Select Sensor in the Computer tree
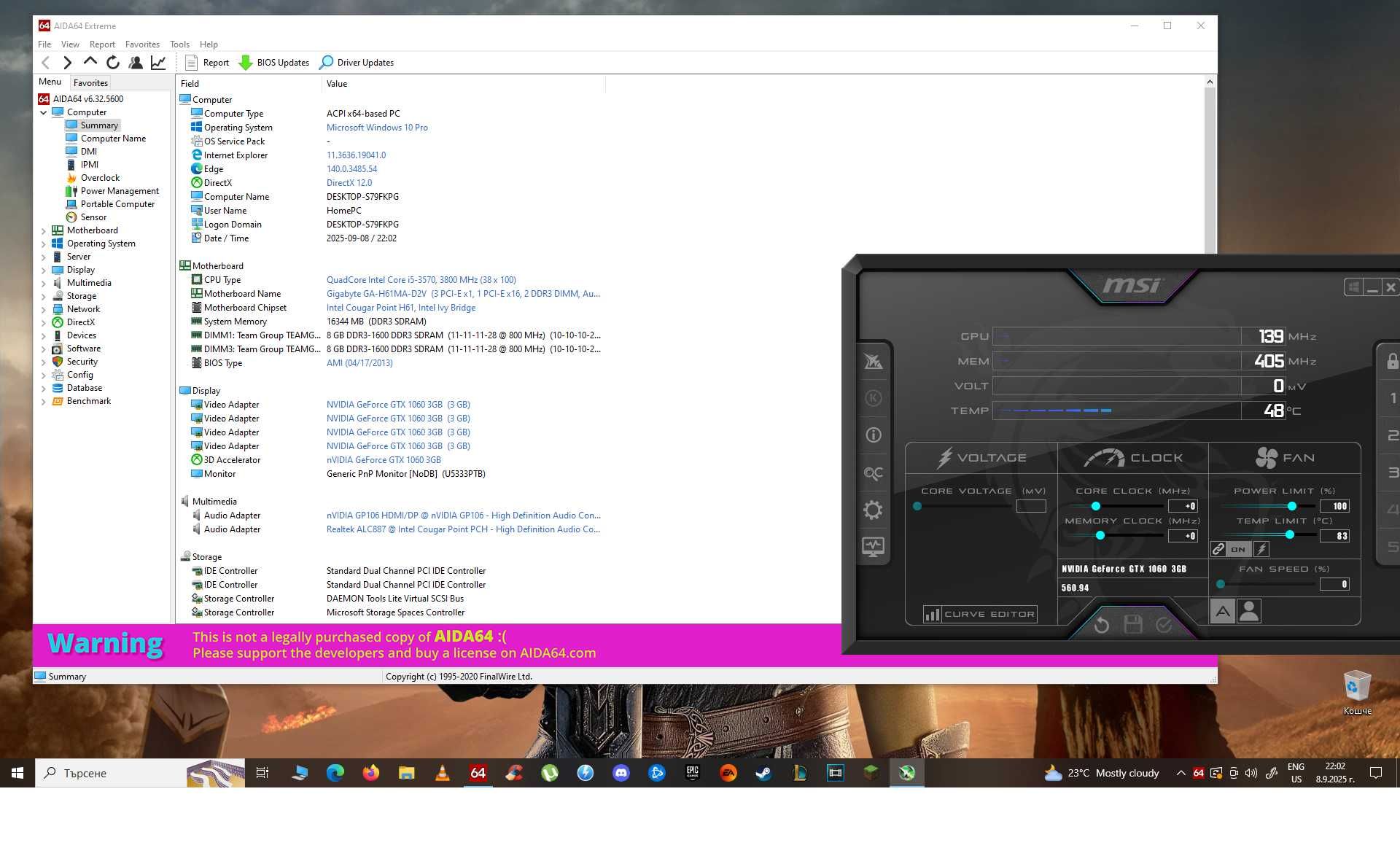 [93, 217]
